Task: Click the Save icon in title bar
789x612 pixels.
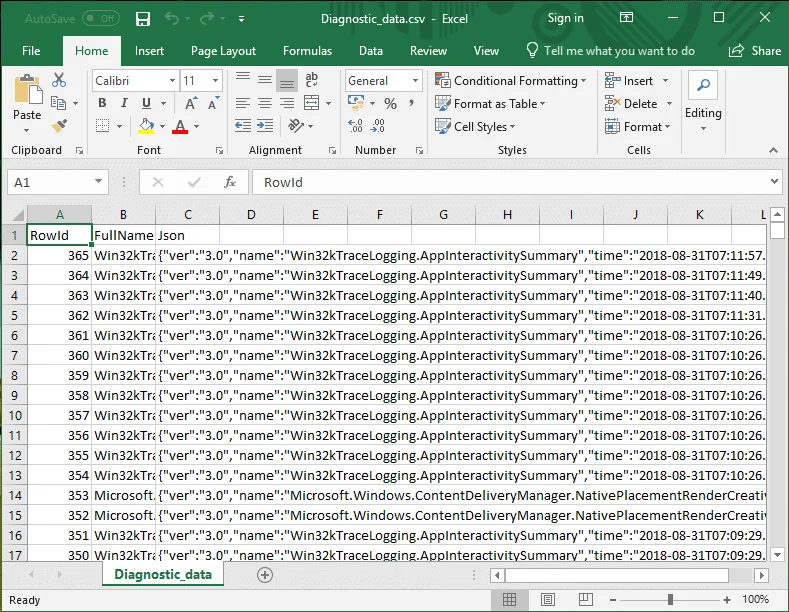Action: click(143, 19)
